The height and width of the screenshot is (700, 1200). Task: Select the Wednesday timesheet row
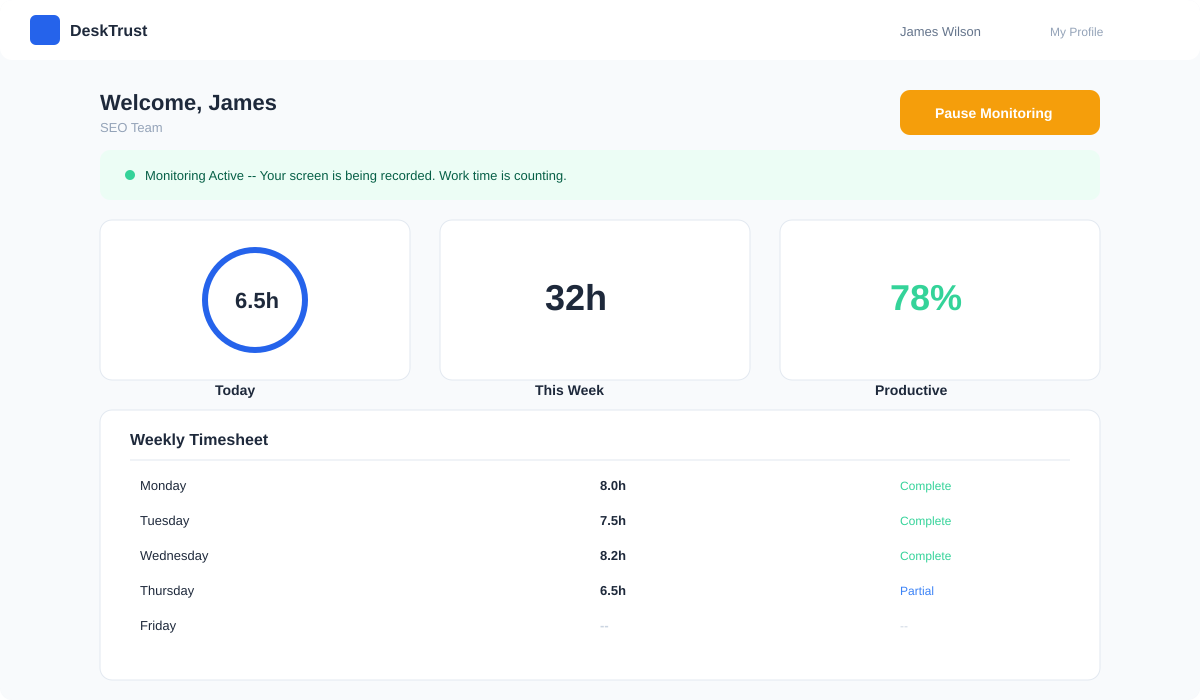600,556
